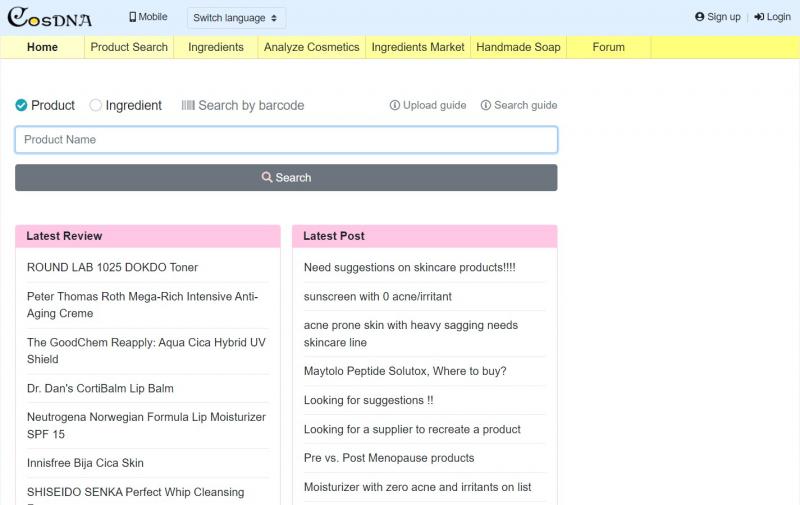Expand the Switch language dropdown
The width and height of the screenshot is (800, 505).
click(x=236, y=18)
